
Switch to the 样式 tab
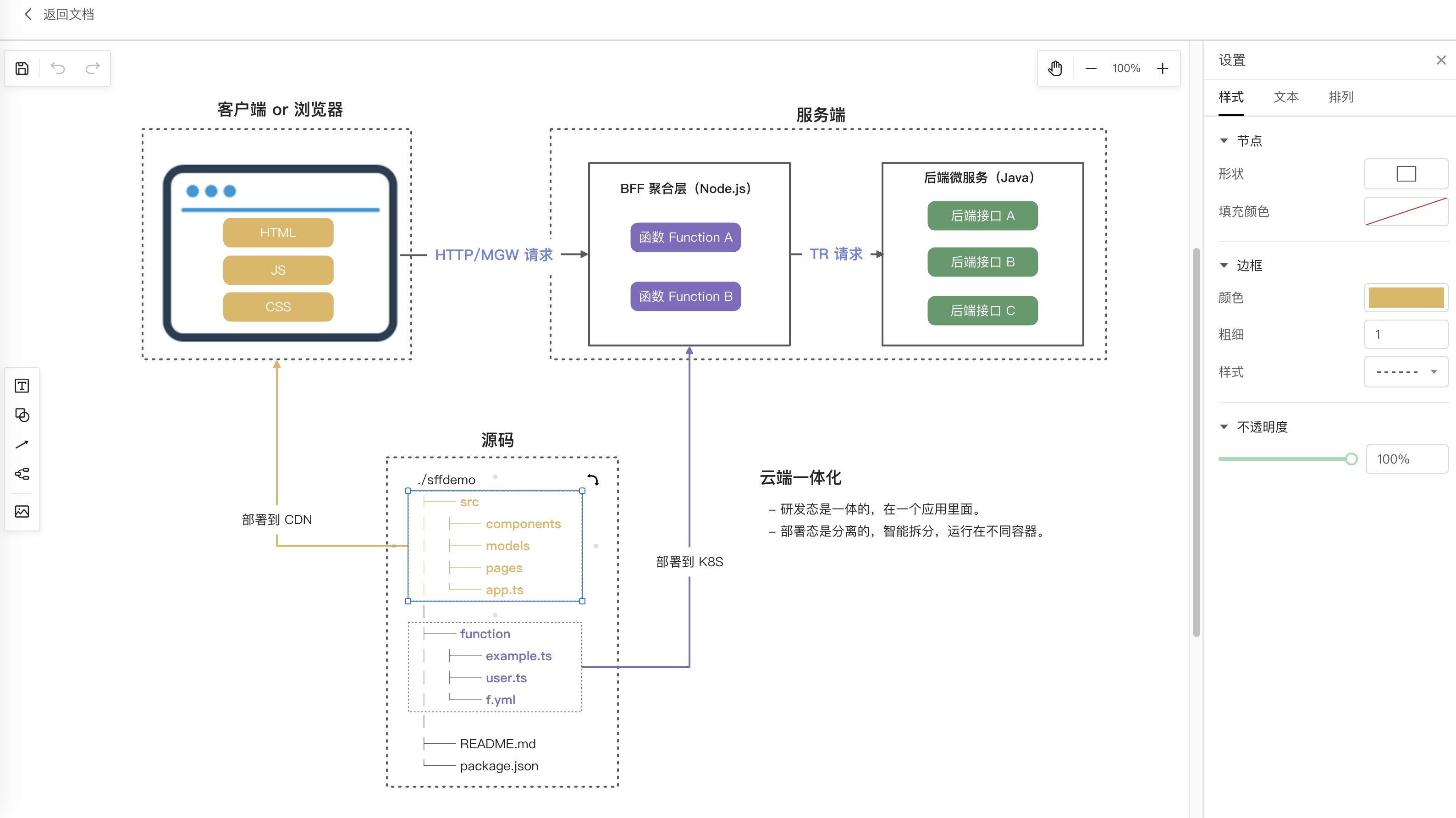1231,97
